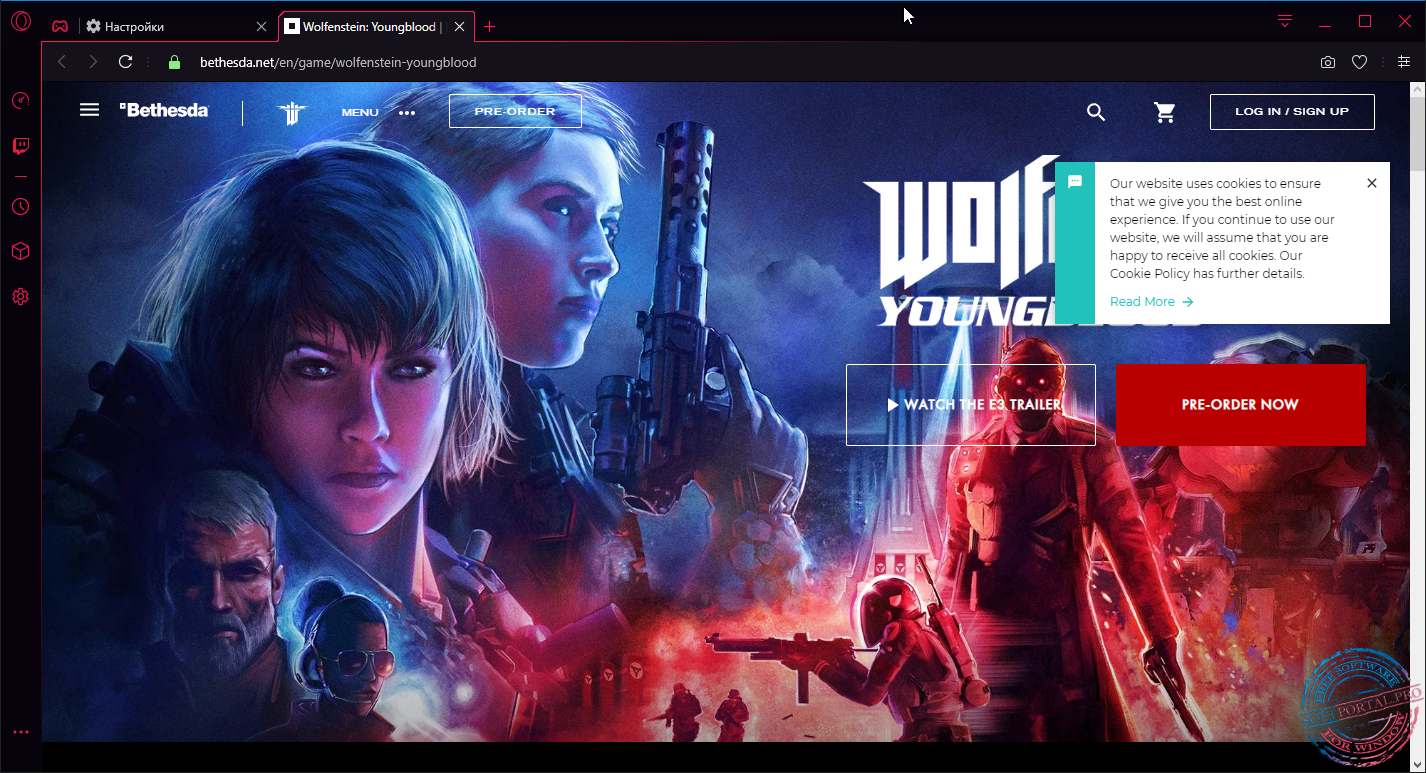The height and width of the screenshot is (773, 1426).
Task: View site security lock information
Action: 175,62
